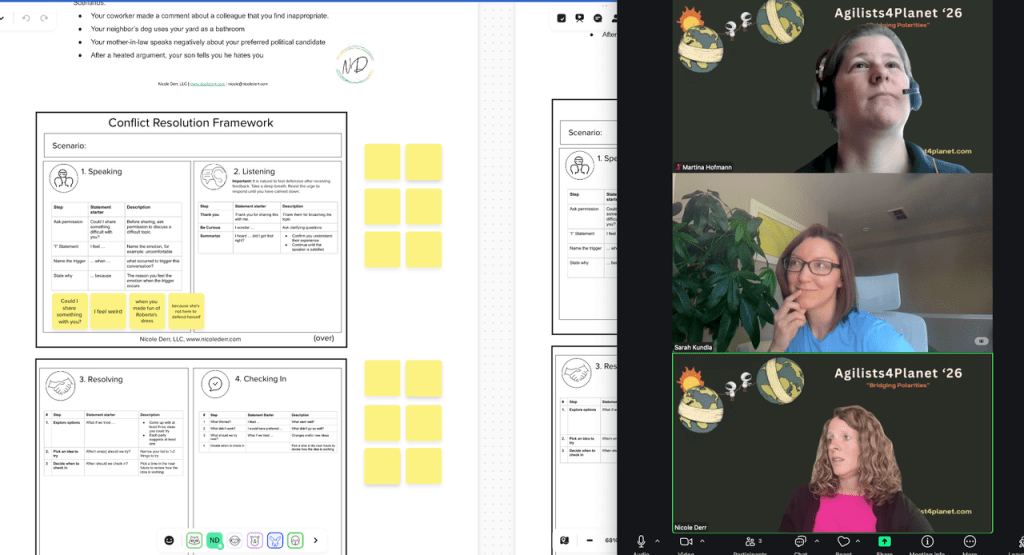Image resolution: width=1024 pixels, height=555 pixels.
Task: Click the 'Conflict Resolution Framework' title
Action: (x=191, y=123)
